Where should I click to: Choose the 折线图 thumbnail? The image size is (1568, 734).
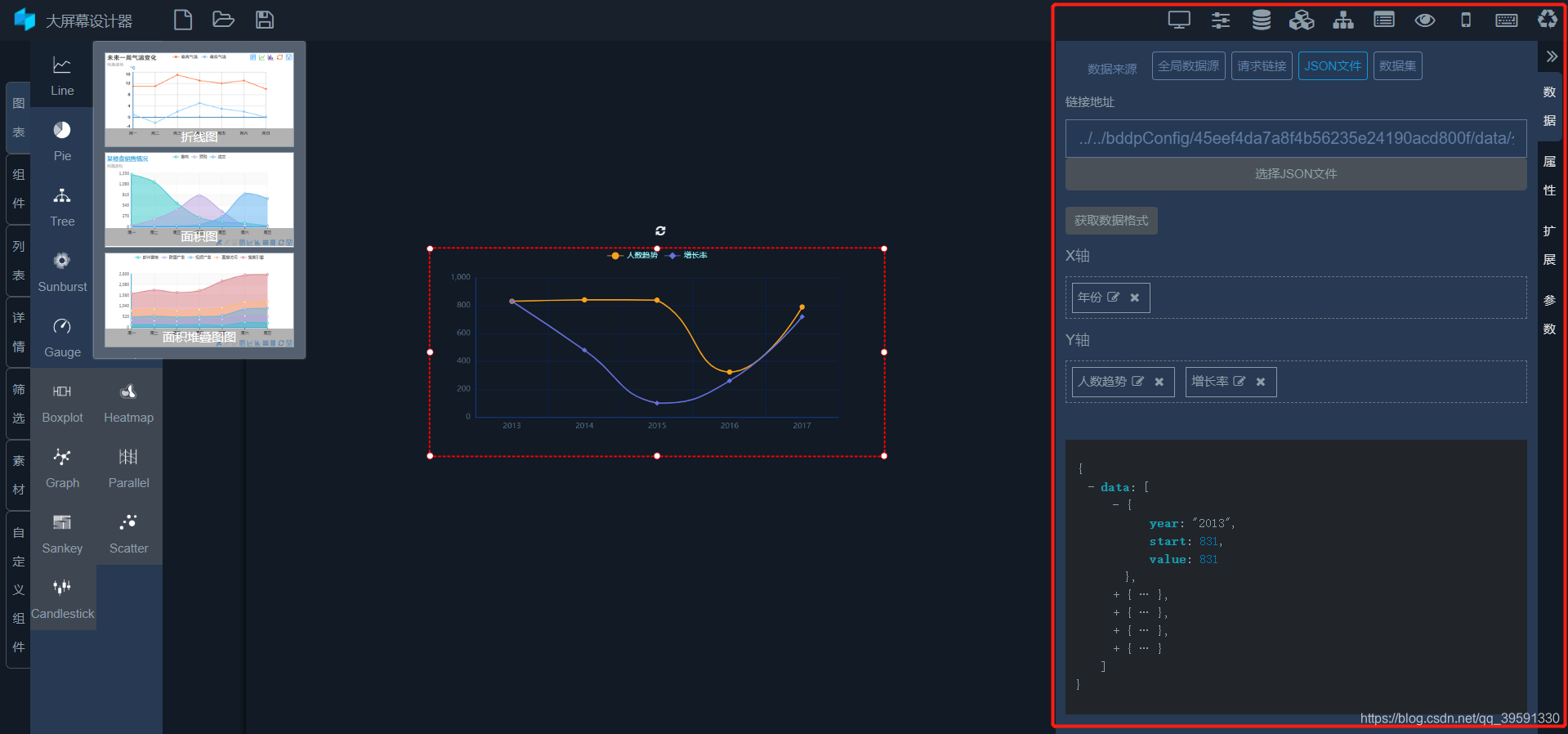pos(199,100)
